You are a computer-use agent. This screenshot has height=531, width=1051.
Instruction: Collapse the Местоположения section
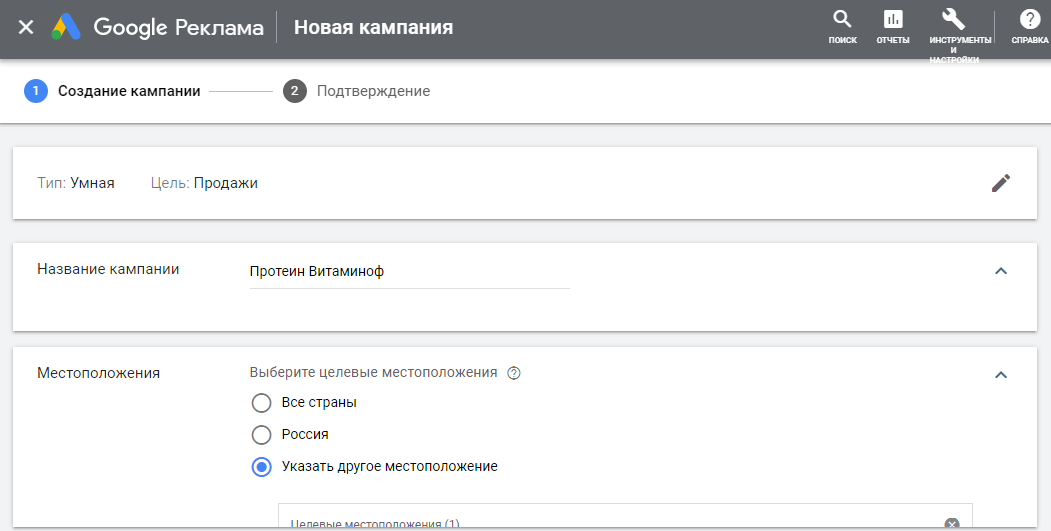tap(1001, 375)
